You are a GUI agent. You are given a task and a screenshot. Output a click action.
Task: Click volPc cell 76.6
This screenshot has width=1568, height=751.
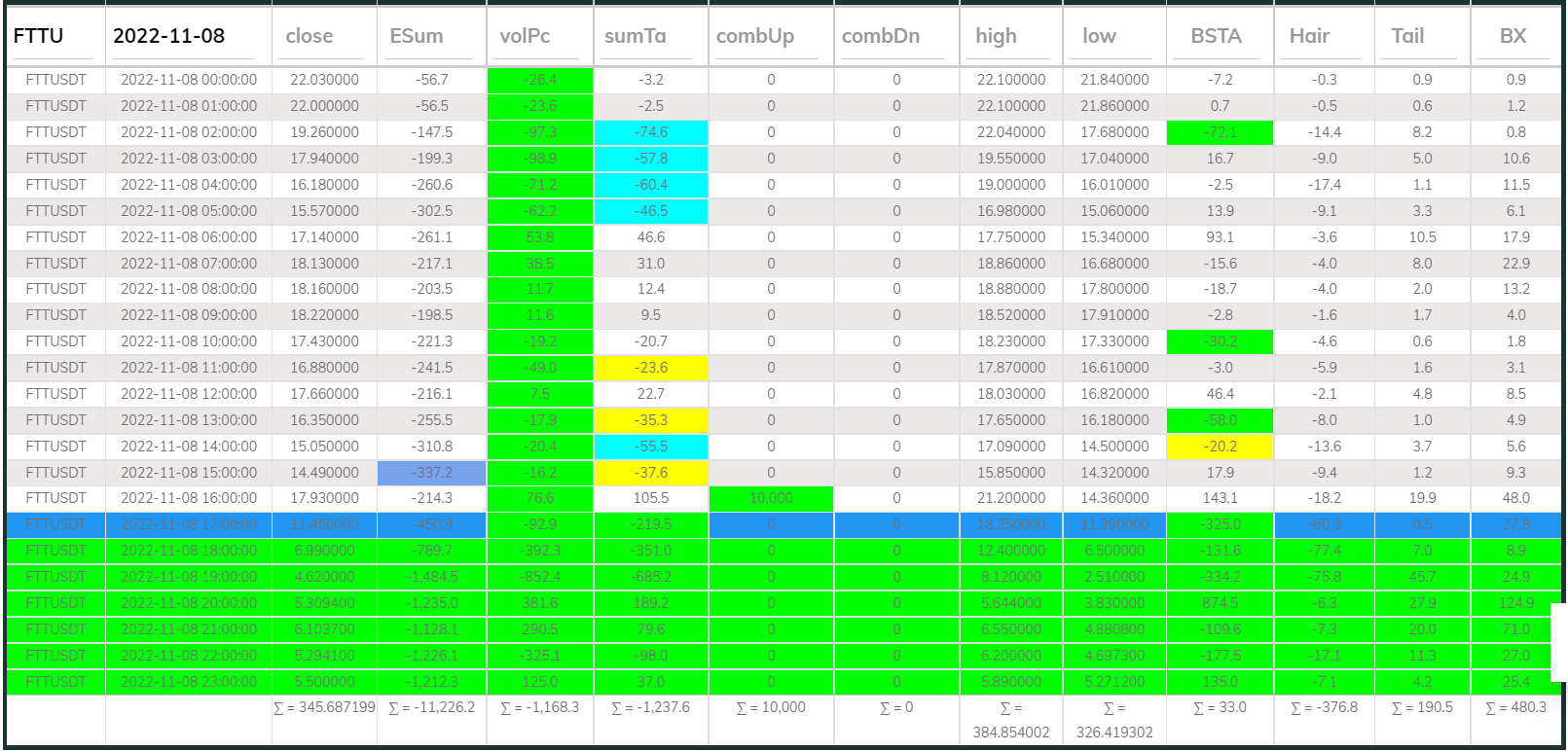click(540, 498)
